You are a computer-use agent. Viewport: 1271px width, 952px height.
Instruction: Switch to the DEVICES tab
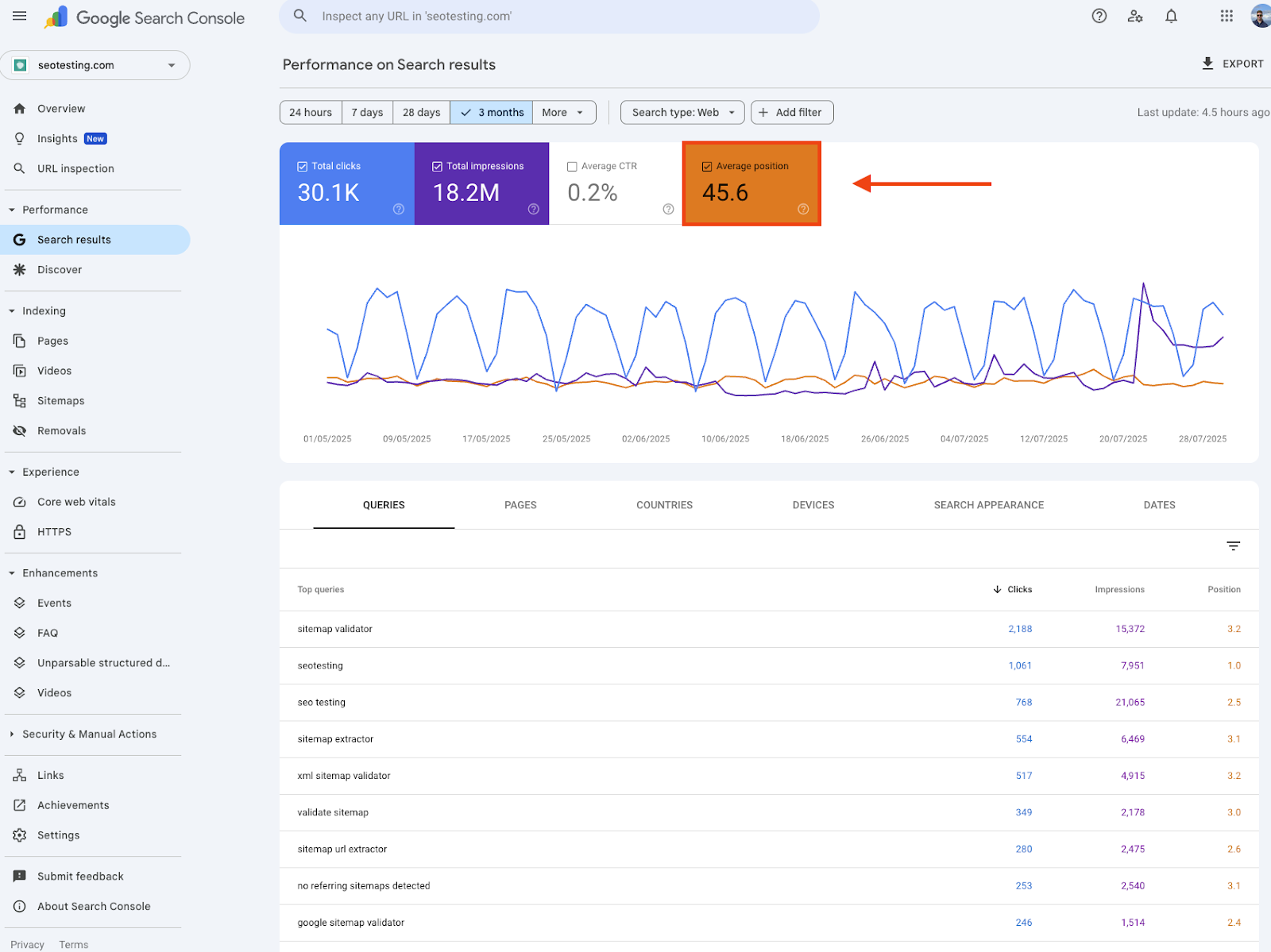813,504
